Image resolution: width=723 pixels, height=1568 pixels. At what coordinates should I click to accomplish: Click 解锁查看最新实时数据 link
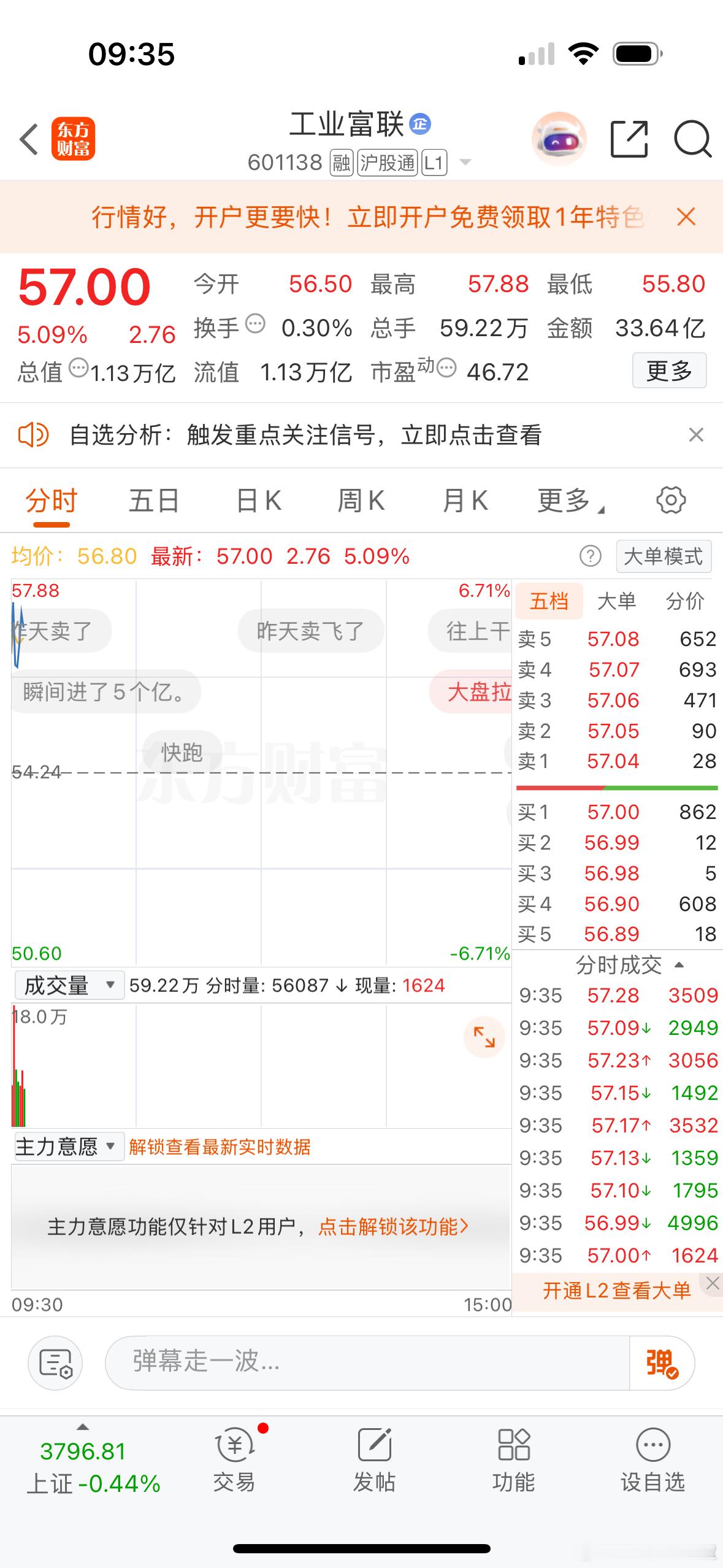[x=220, y=1147]
